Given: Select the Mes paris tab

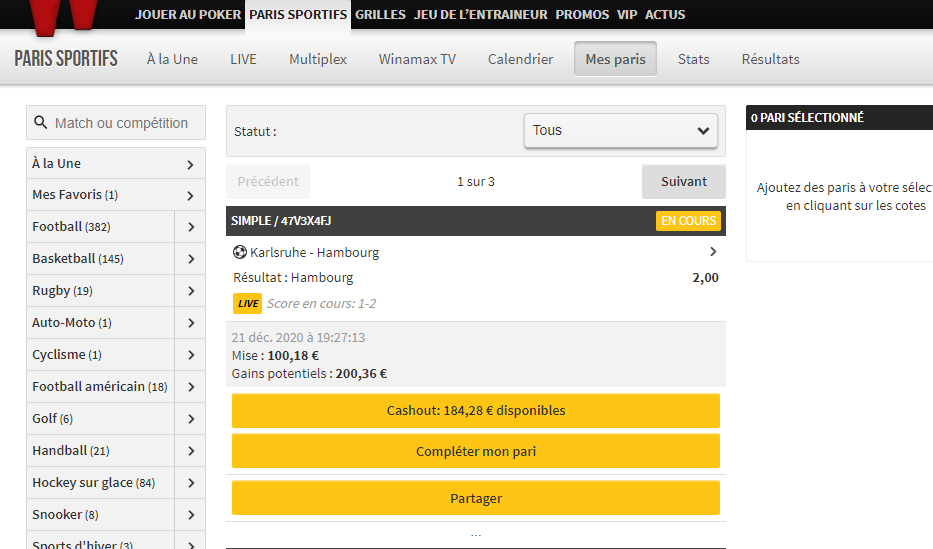Looking at the screenshot, I should (615, 59).
